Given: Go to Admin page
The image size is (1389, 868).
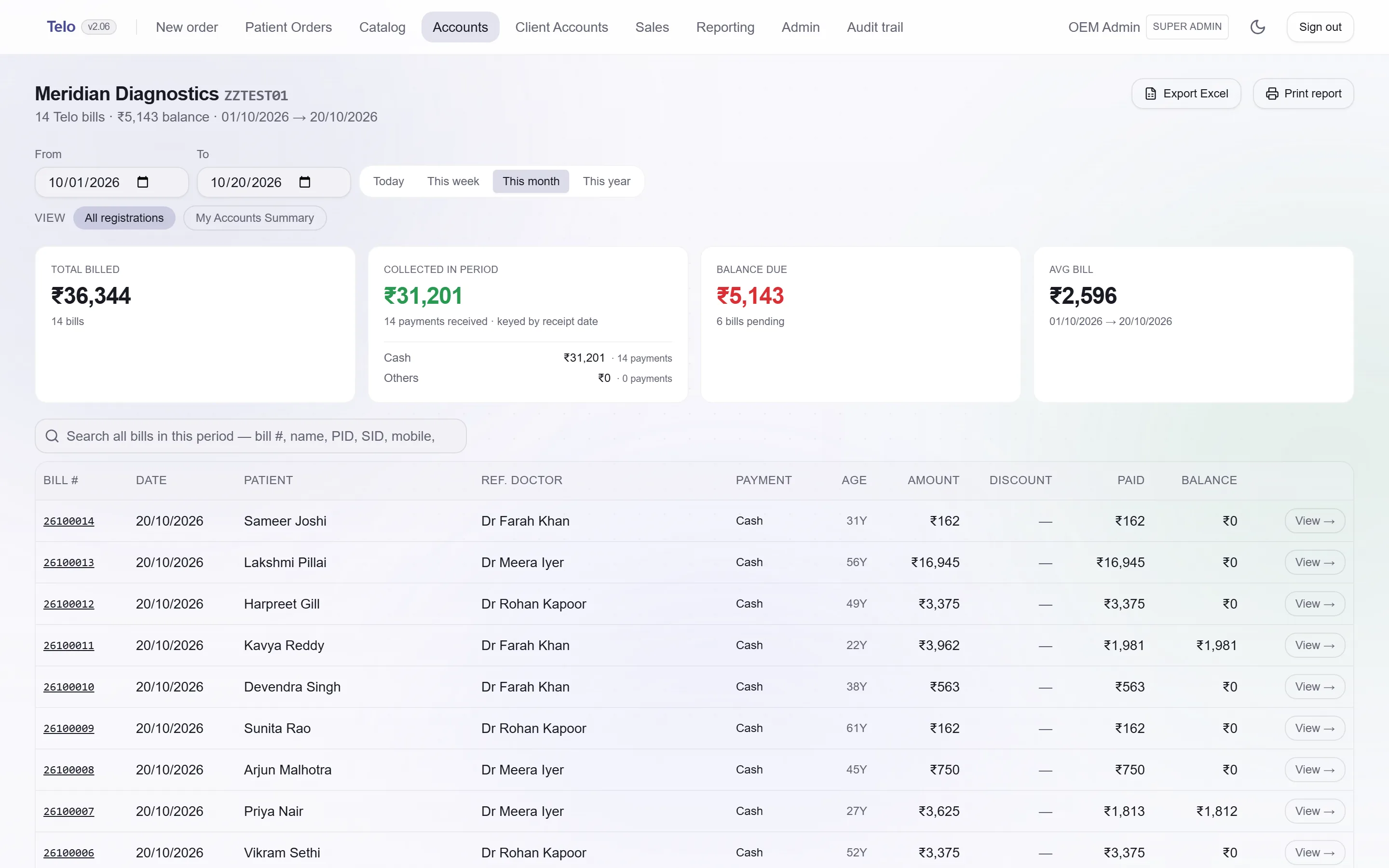Looking at the screenshot, I should 800,27.
